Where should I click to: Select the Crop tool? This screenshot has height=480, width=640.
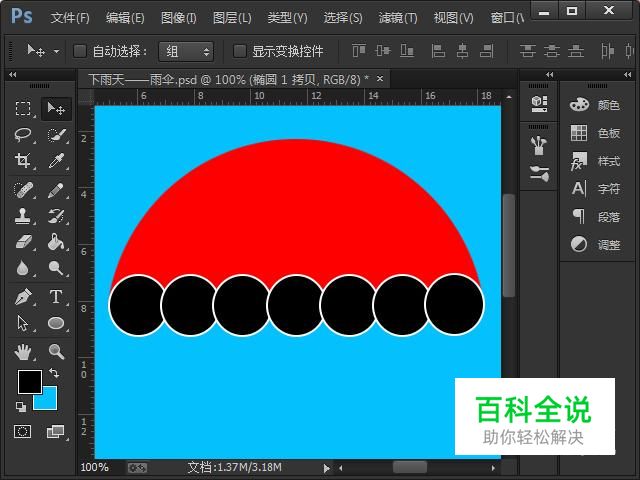(x=23, y=160)
